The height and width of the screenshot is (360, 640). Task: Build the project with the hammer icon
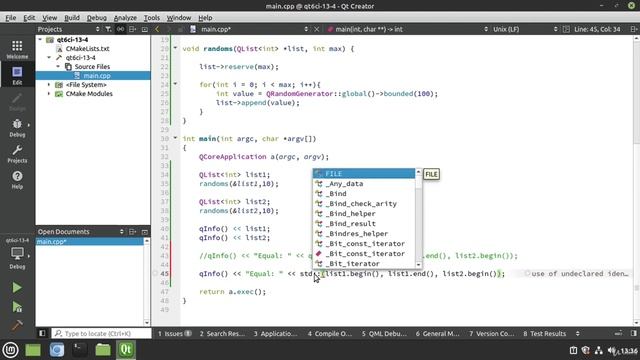(x=17, y=325)
